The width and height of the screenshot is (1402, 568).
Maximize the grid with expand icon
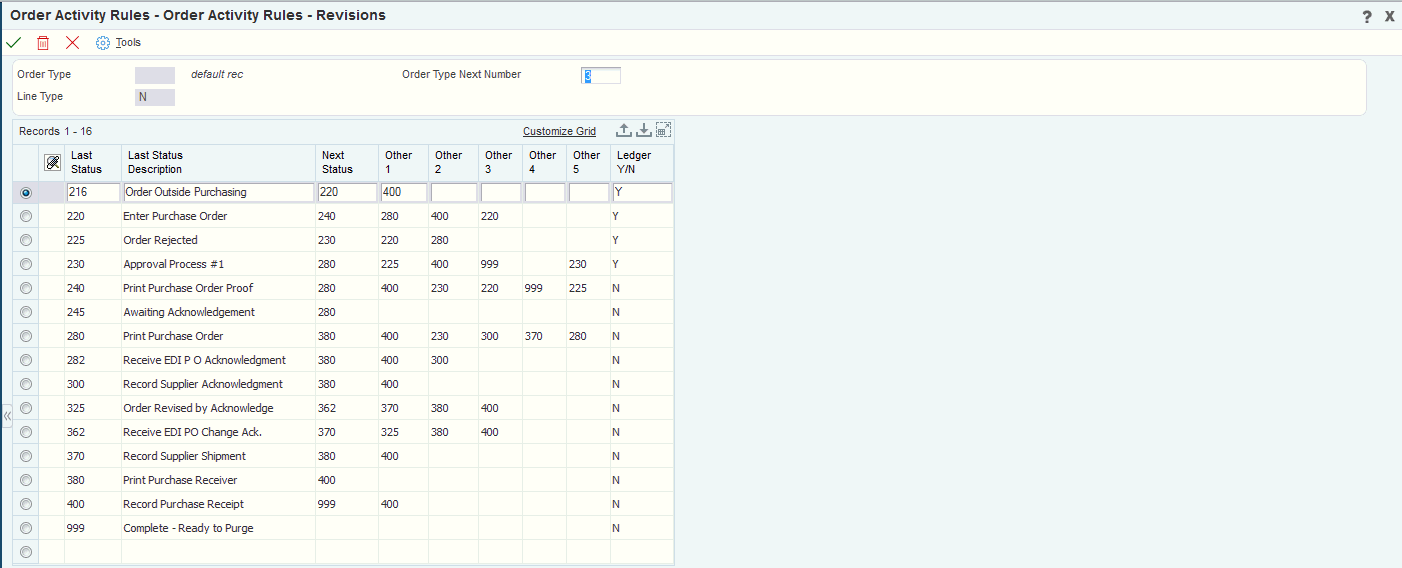[663, 130]
